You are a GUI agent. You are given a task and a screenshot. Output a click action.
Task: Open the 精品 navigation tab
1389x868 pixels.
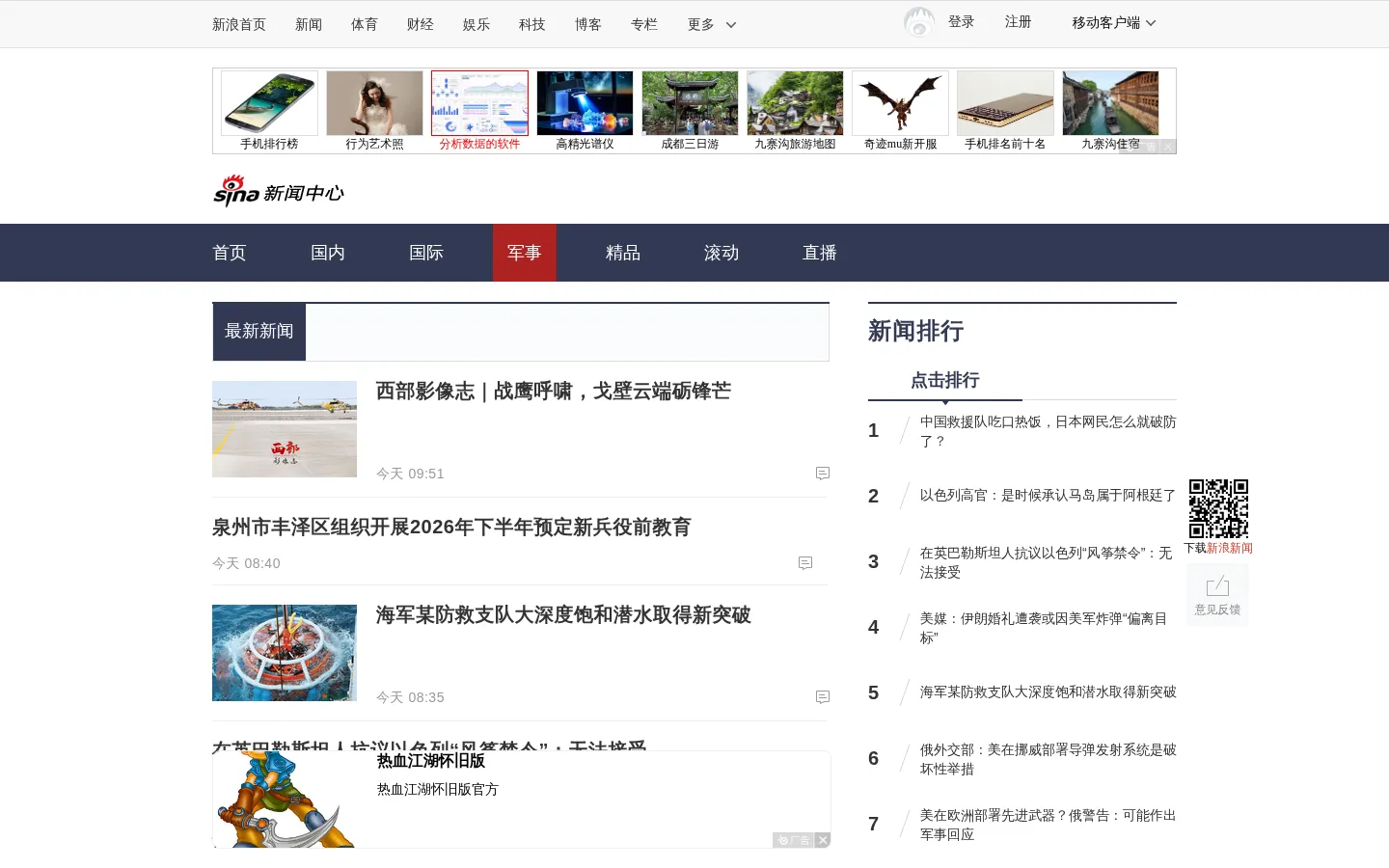(623, 253)
